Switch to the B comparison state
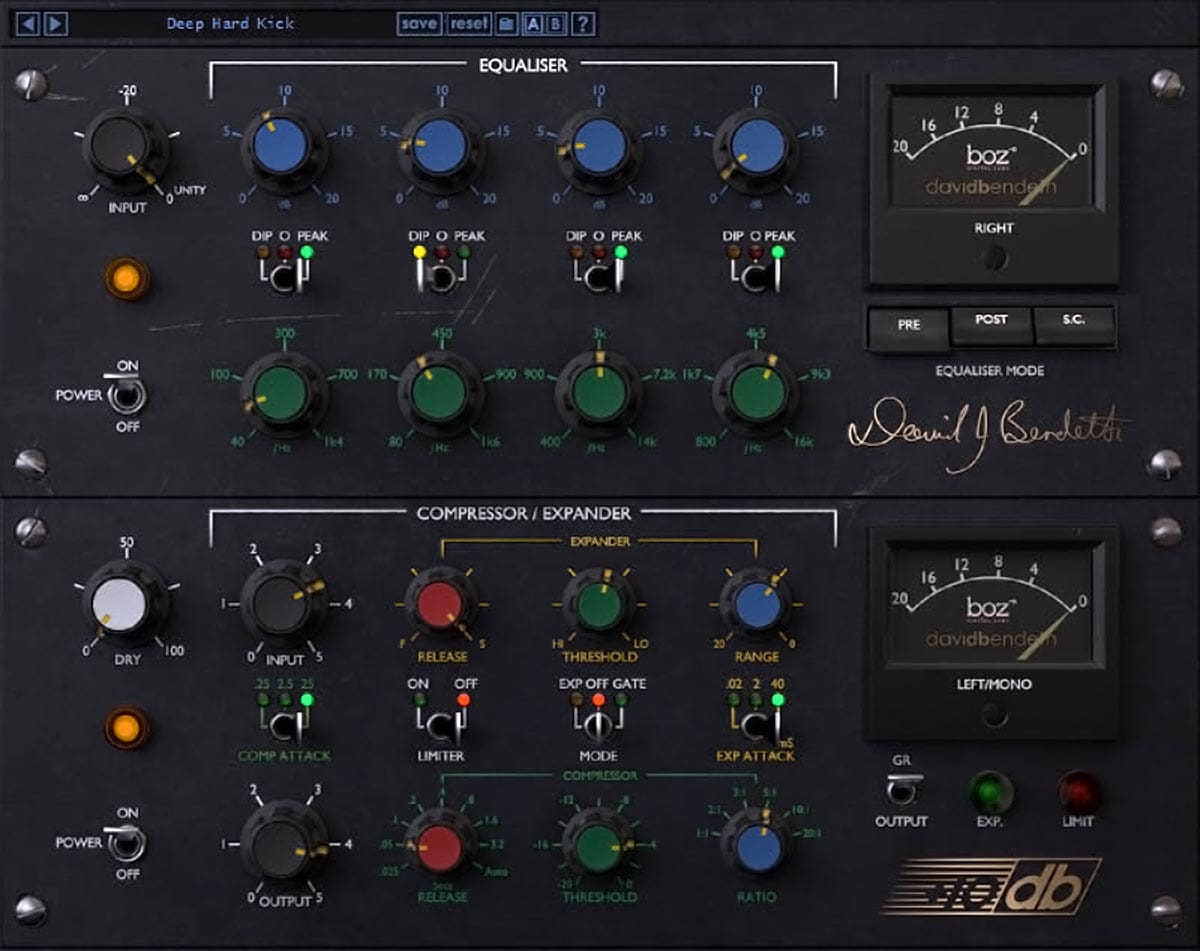This screenshot has width=1200, height=951. [557, 23]
